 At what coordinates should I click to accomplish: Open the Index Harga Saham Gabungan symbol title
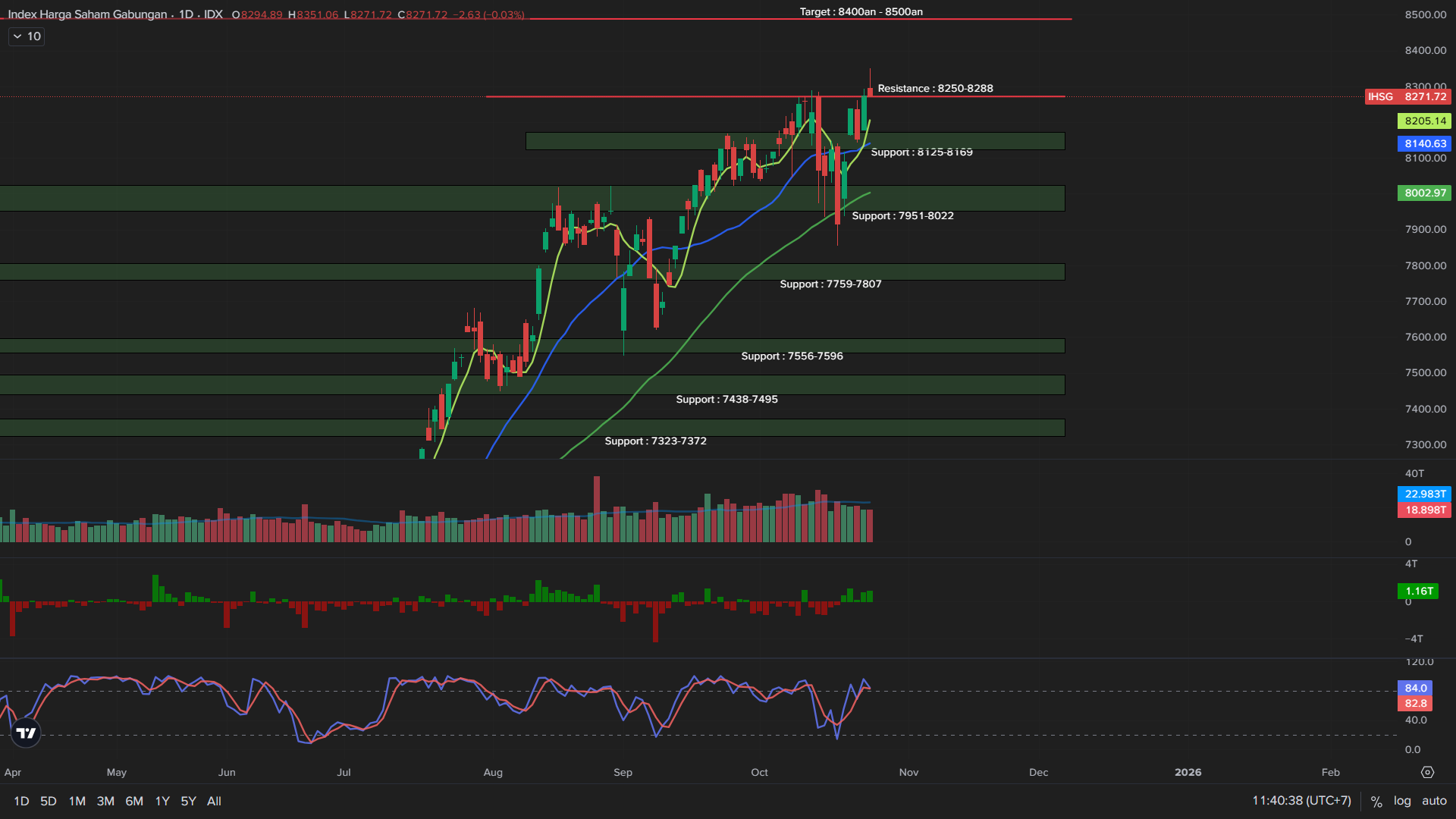pyautogui.click(x=87, y=14)
